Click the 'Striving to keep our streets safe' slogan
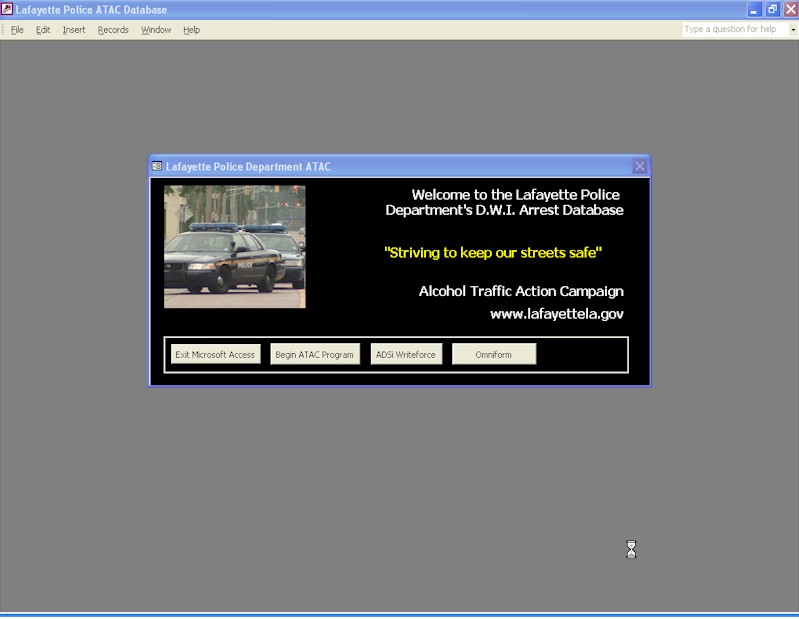Viewport: 799px width, 619px height. pos(493,253)
